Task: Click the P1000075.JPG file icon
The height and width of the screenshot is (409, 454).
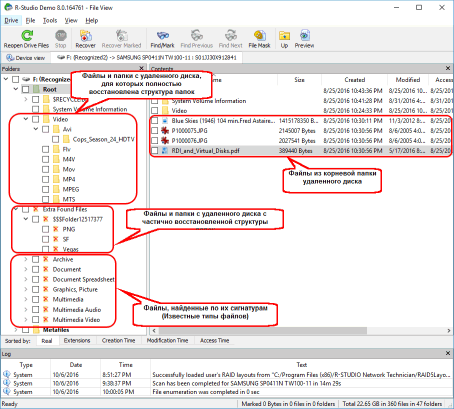Action: click(x=165, y=131)
